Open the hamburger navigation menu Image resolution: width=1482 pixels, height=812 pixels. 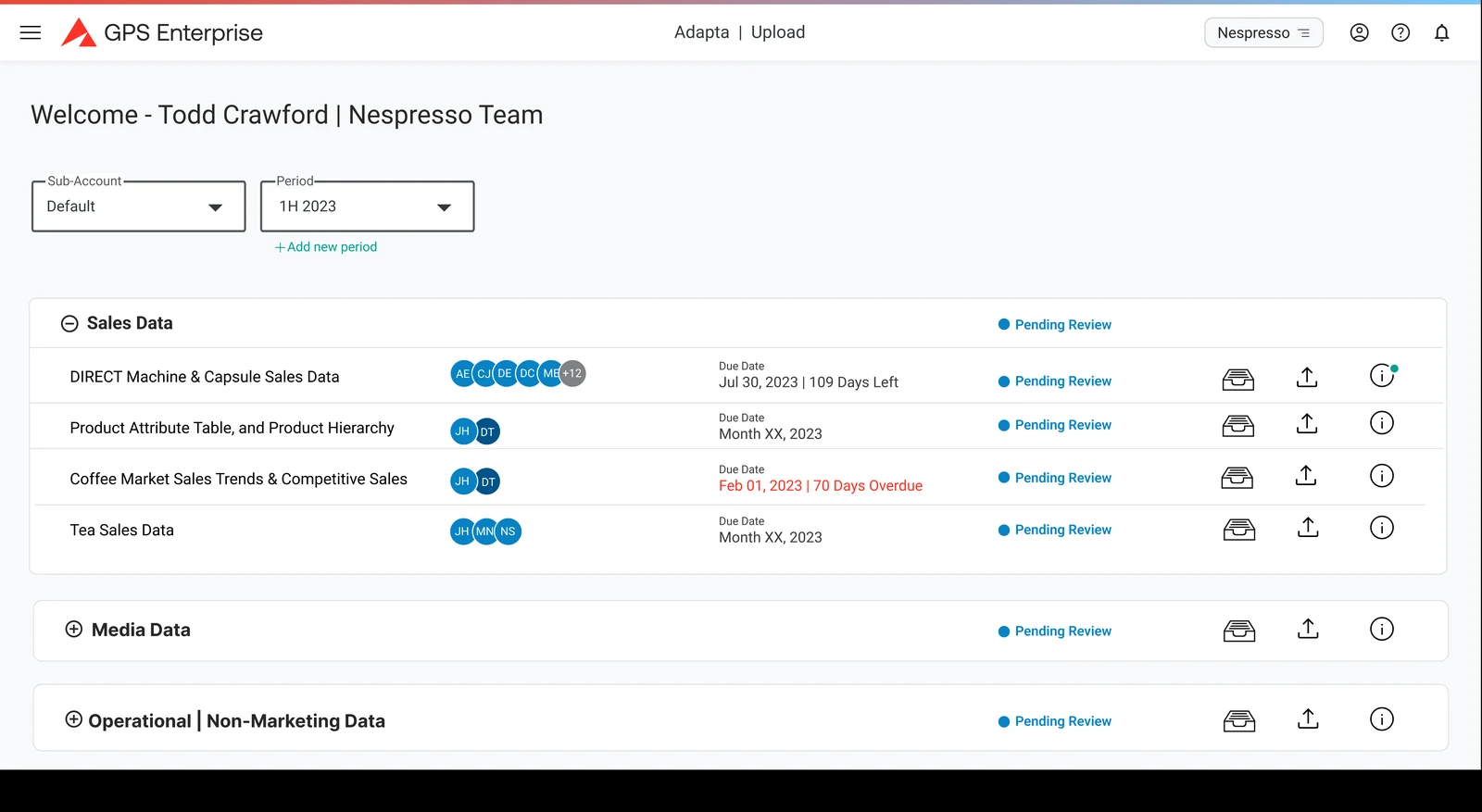click(x=31, y=32)
